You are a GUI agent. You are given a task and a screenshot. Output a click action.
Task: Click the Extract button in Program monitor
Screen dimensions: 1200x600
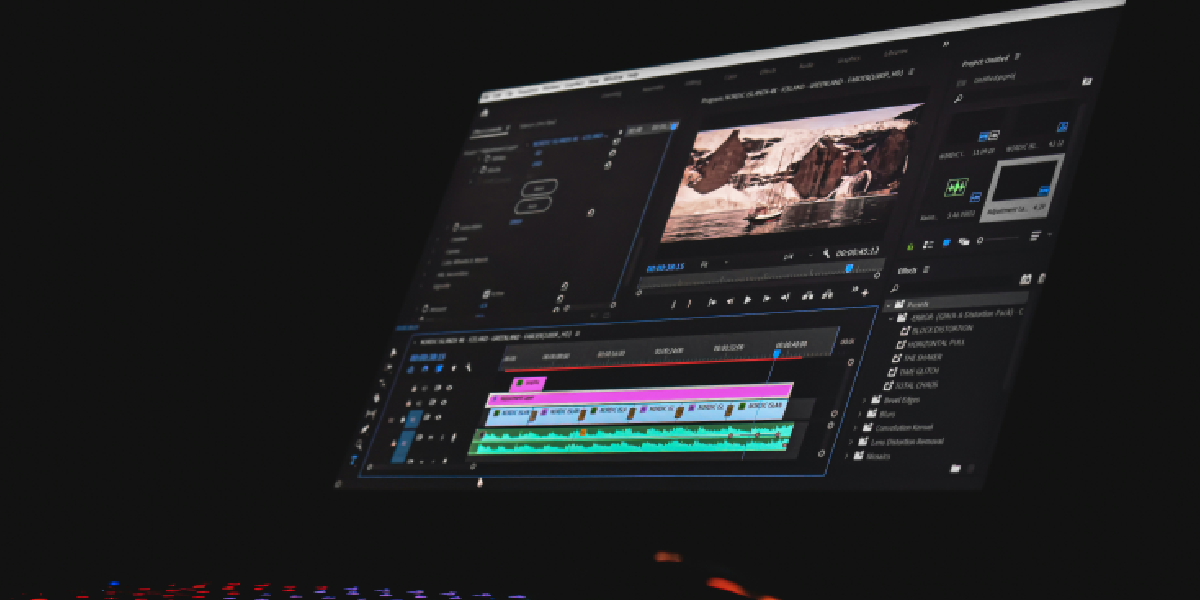point(827,295)
